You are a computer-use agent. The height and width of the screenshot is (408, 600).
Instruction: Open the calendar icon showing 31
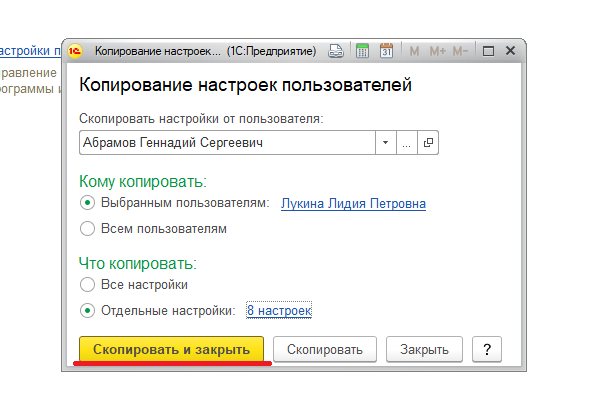(x=386, y=51)
